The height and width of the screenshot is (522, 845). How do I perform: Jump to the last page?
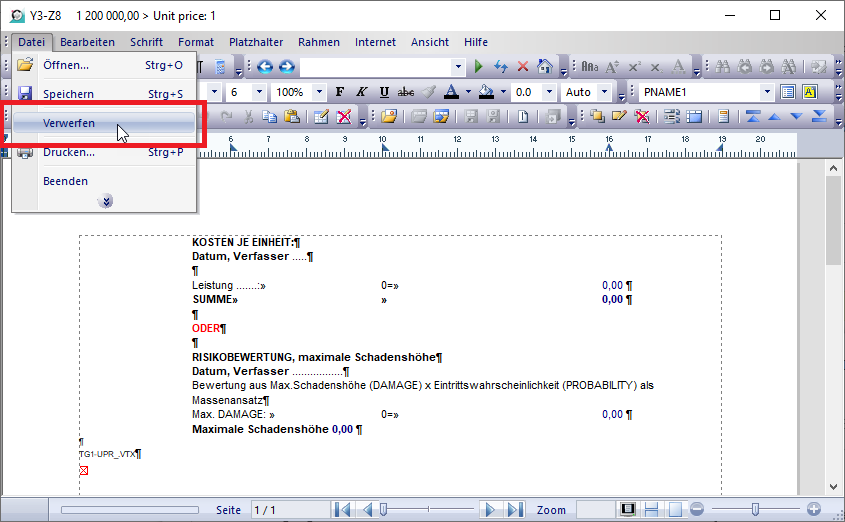tap(514, 510)
